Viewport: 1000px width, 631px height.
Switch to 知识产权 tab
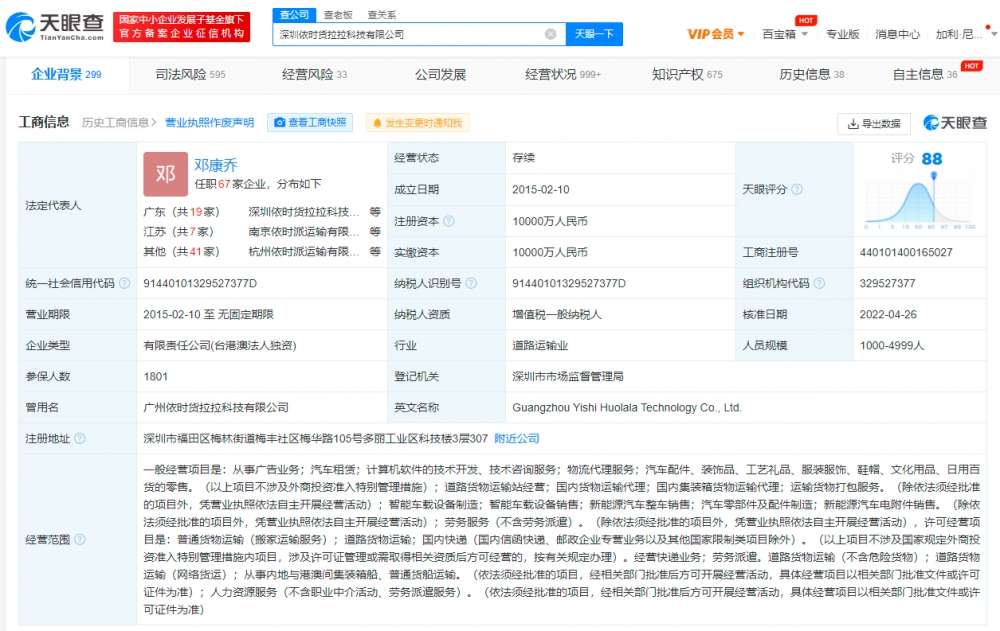pyautogui.click(x=687, y=75)
